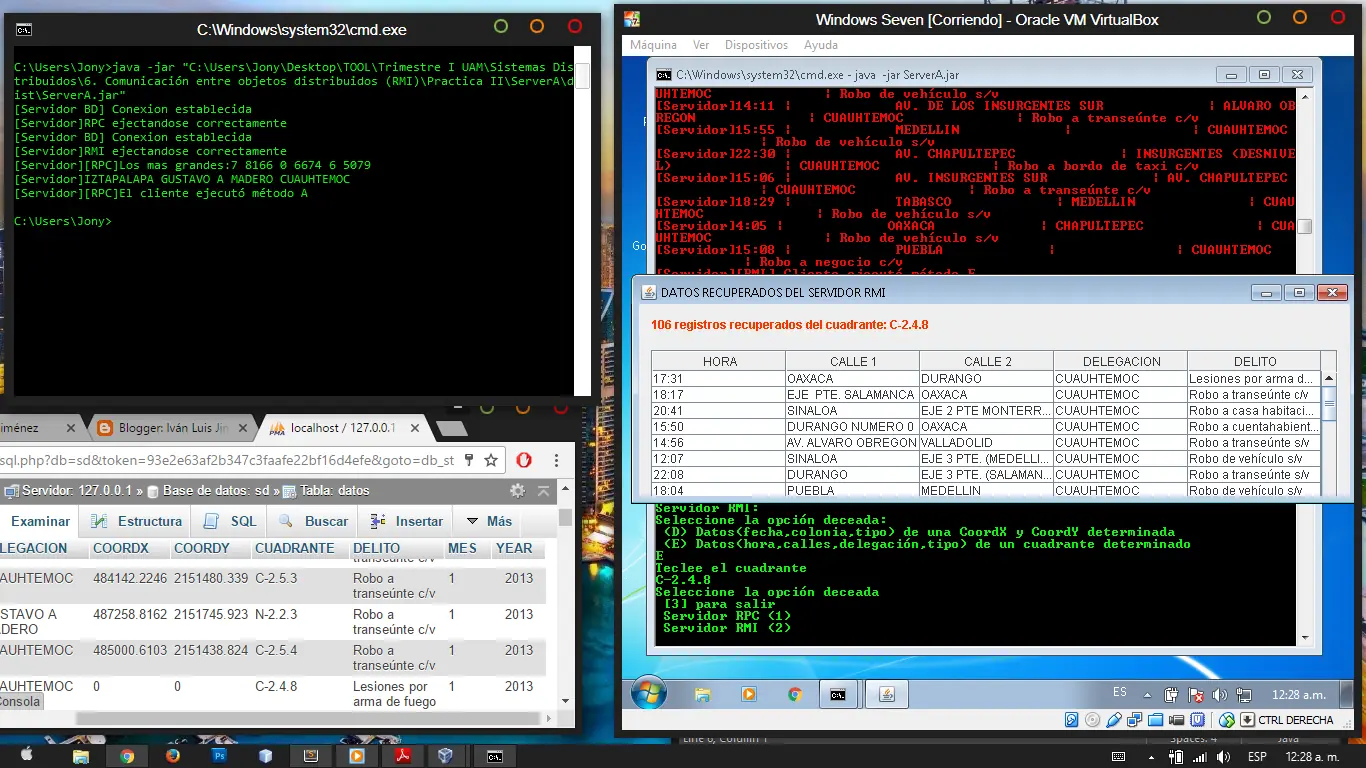The height and width of the screenshot is (768, 1366).
Task: Open the Examinar tab in phpMyAdmin
Action: tap(41, 521)
